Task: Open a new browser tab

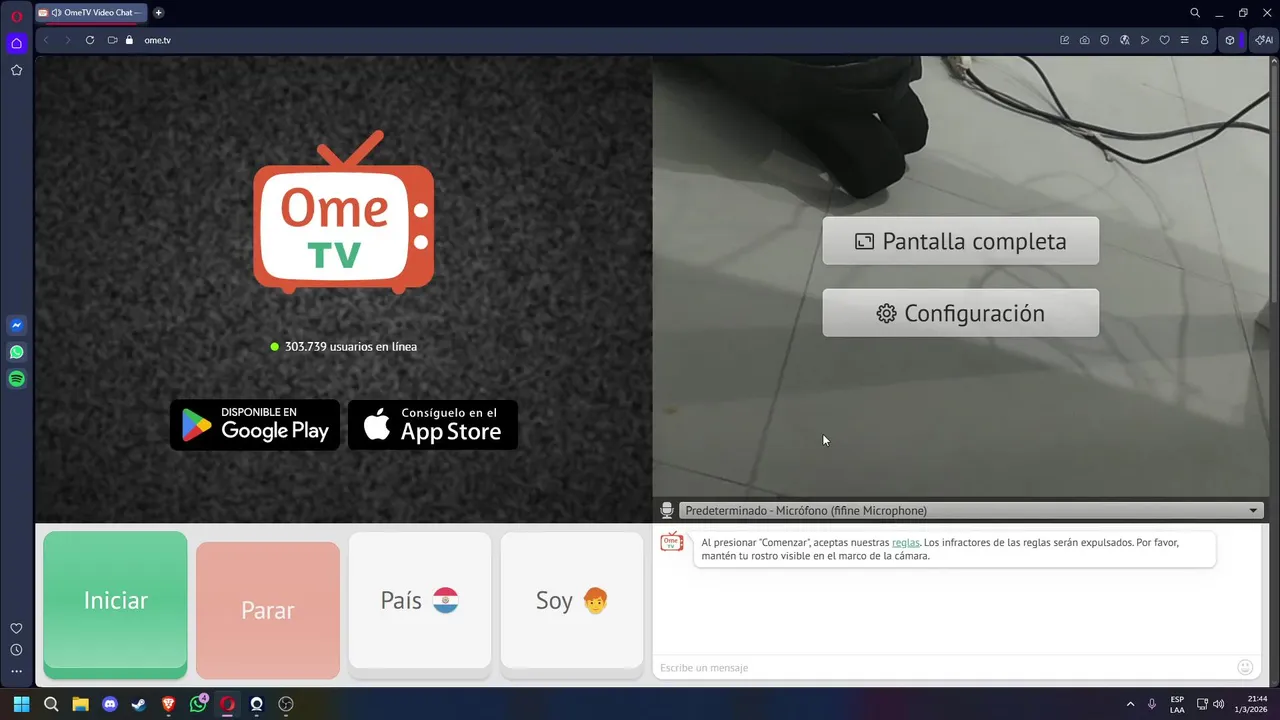Action: click(158, 13)
